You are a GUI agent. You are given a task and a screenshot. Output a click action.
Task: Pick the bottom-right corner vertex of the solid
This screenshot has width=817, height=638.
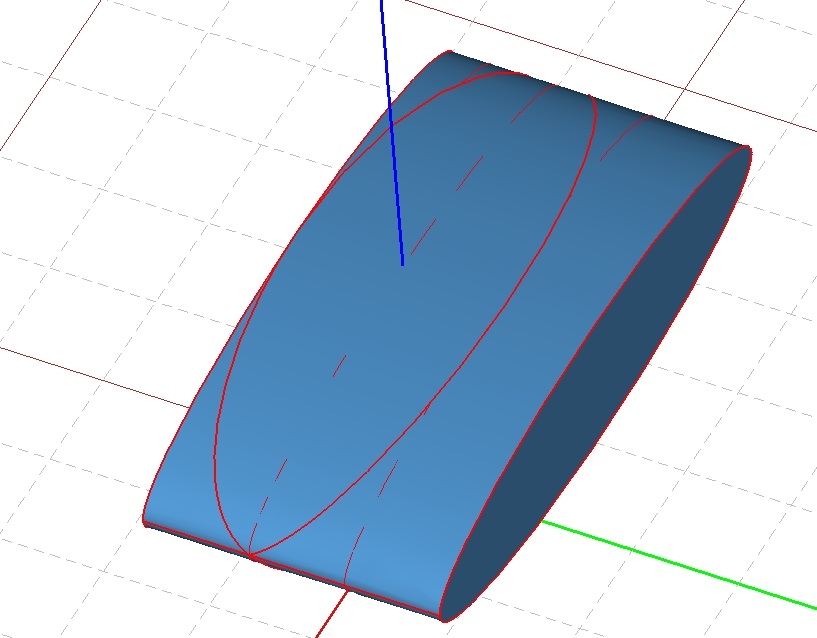click(x=442, y=618)
